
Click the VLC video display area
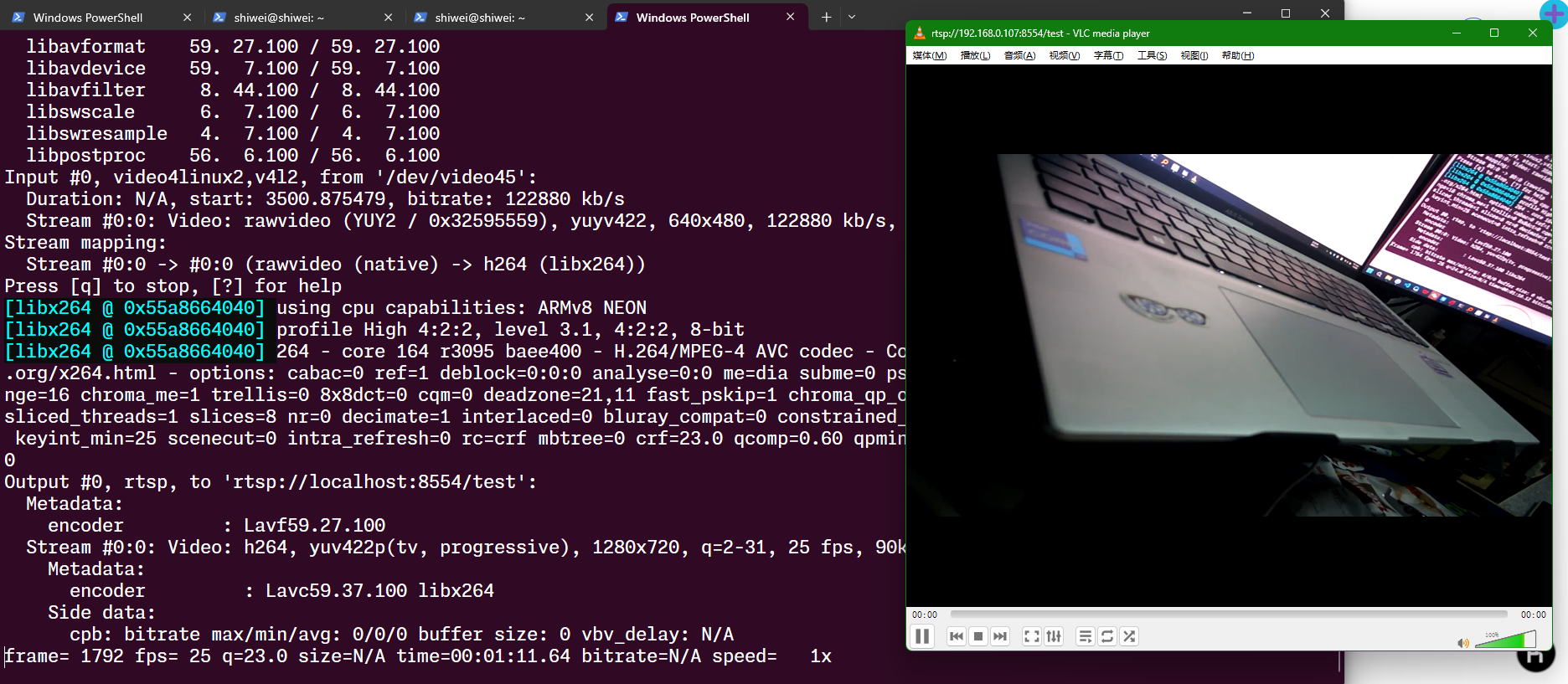pos(1229,335)
